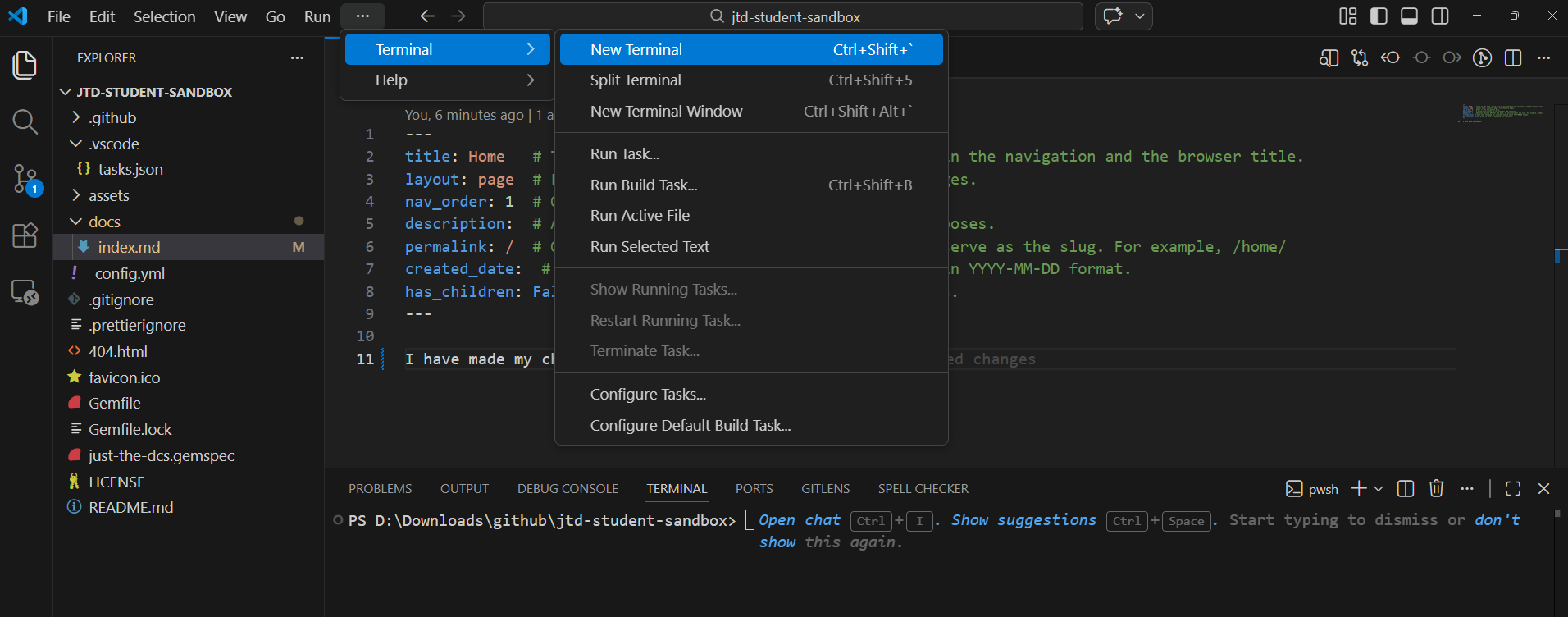The image size is (1568, 617).
Task: Open the Extensions view icon
Action: [x=25, y=235]
